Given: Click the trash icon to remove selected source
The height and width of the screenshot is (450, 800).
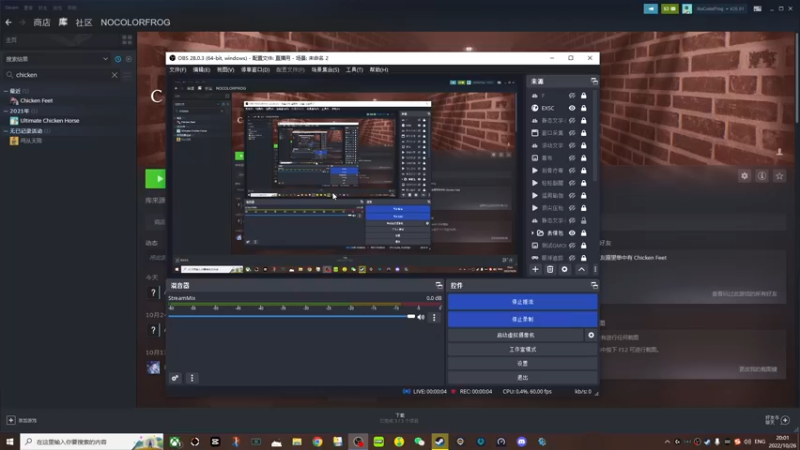Looking at the screenshot, I should (x=549, y=269).
